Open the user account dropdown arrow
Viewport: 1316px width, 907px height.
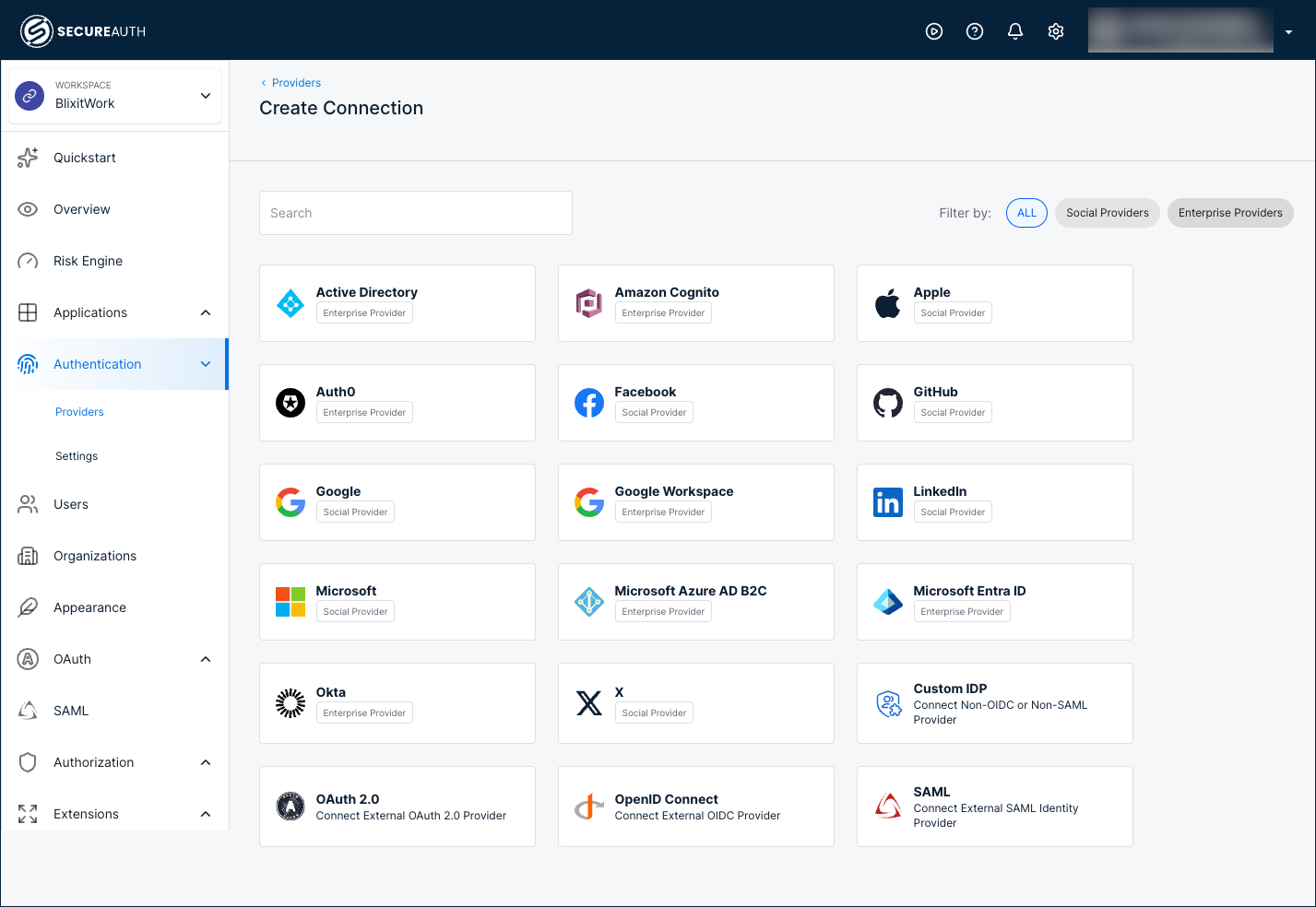1288,31
